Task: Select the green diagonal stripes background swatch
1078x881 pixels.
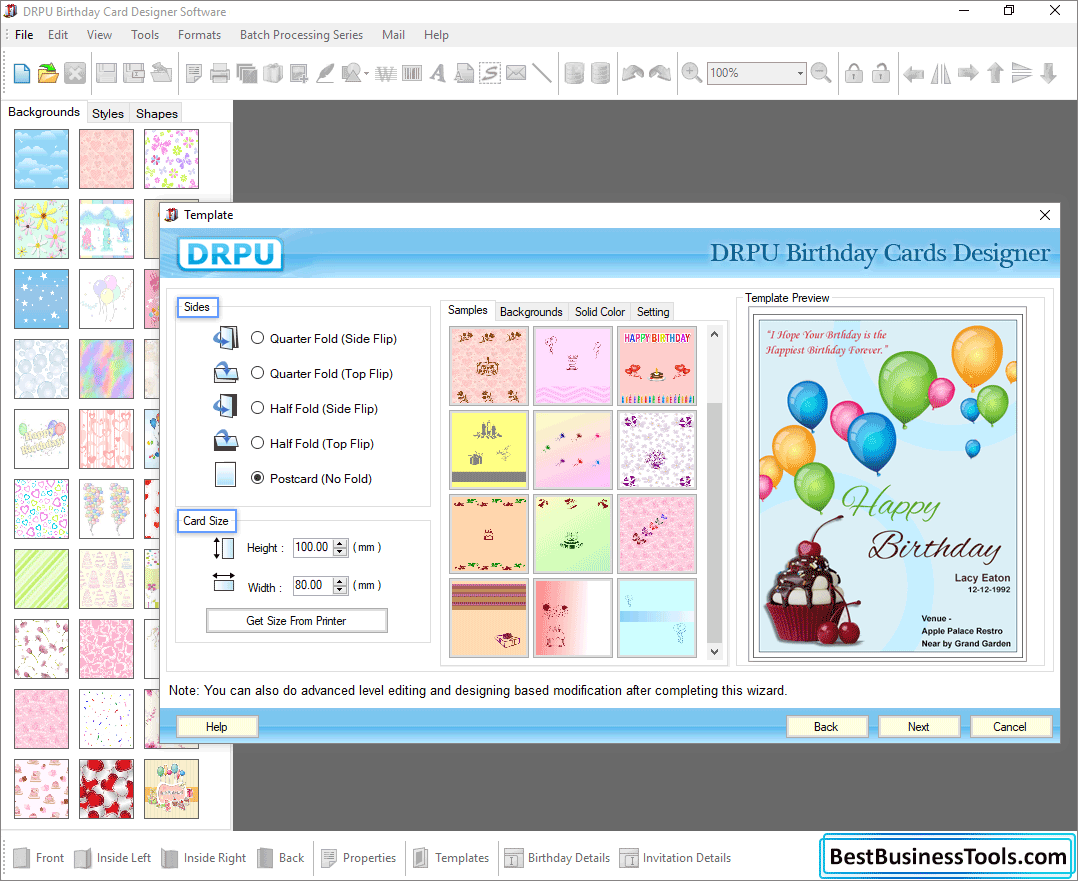Action: (41, 578)
